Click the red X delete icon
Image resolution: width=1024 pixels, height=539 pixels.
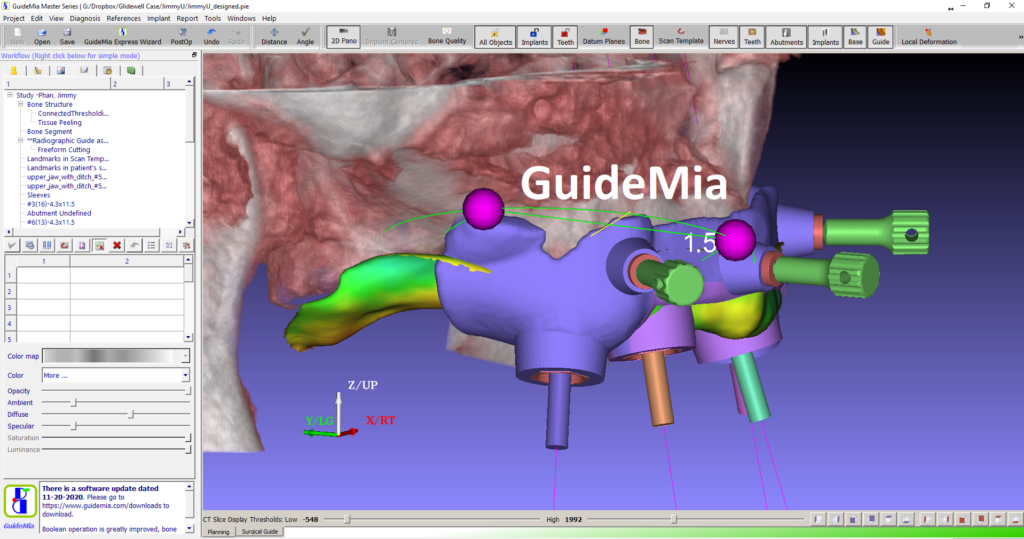click(x=117, y=245)
